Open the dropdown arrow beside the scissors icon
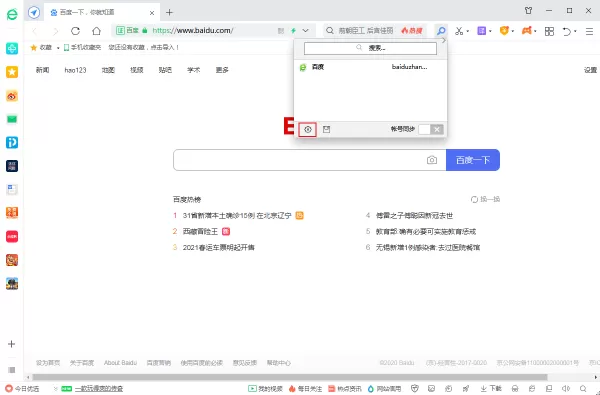Screen dimensions: 600x395 [468, 31]
